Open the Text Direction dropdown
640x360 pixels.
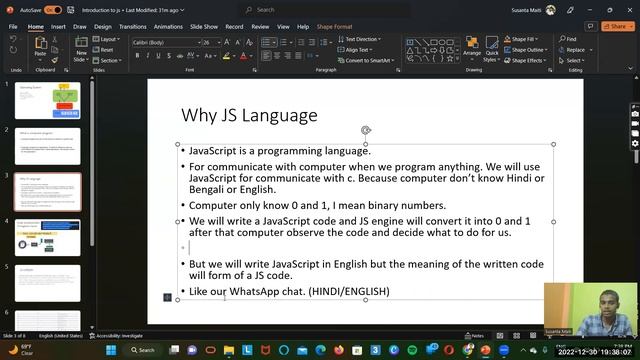tap(359, 39)
